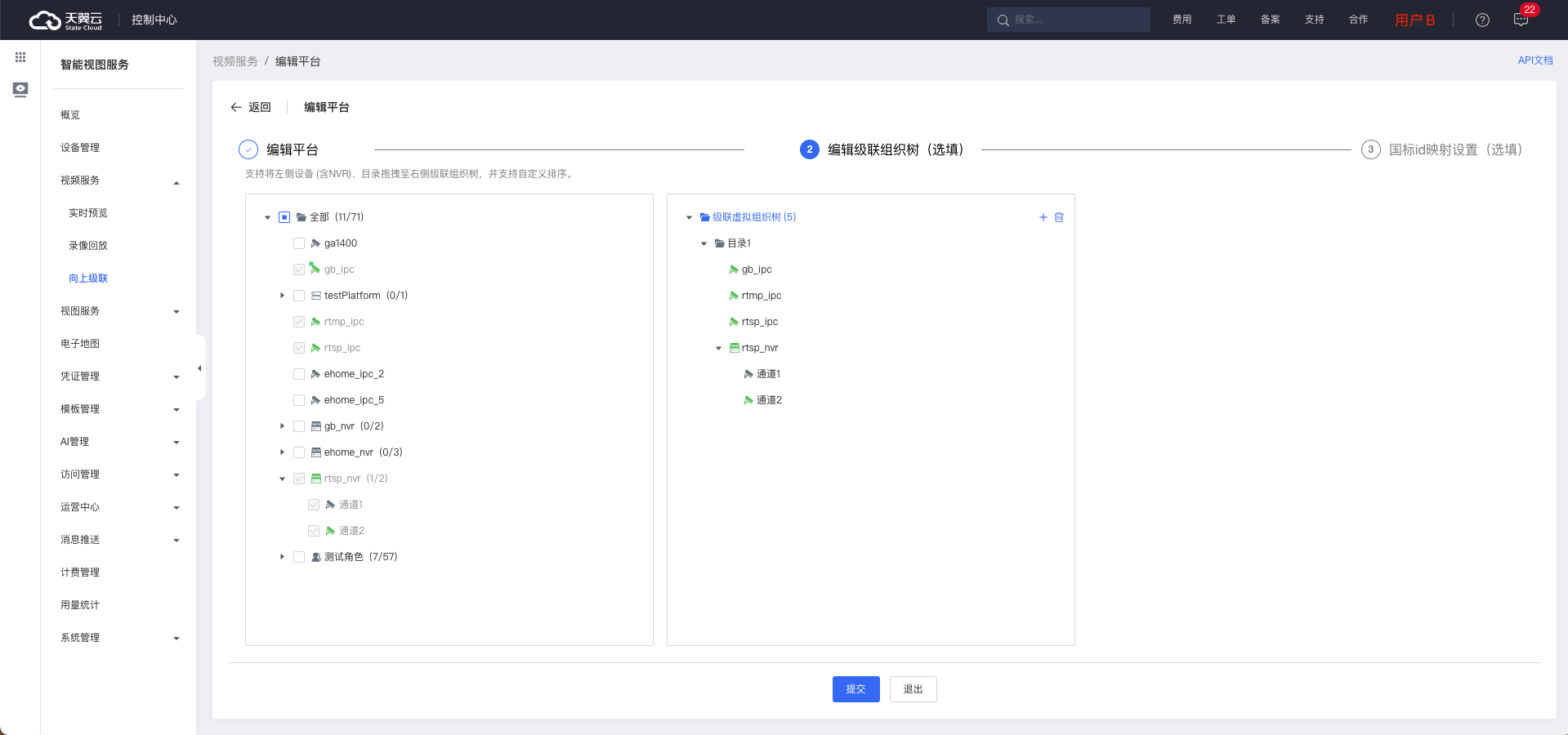Focus the top search input field
Viewport: 1568px width, 735px height.
pos(1074,20)
